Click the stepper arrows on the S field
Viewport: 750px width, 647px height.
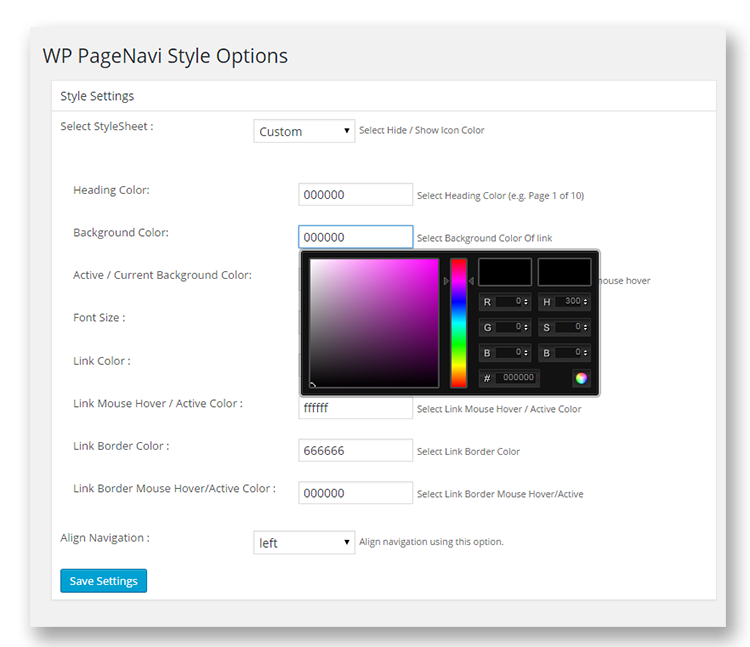(585, 328)
